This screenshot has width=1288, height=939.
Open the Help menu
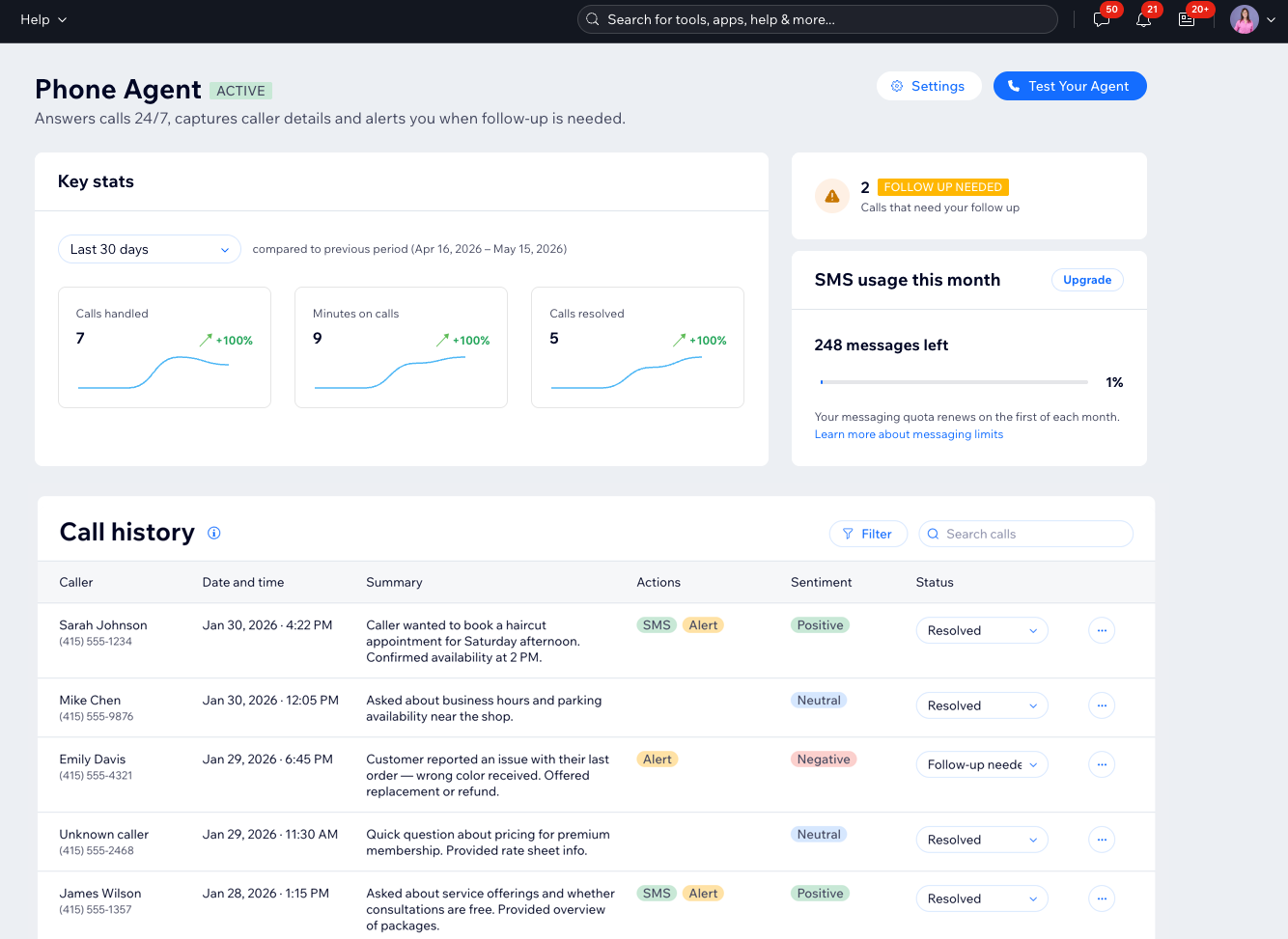click(43, 19)
